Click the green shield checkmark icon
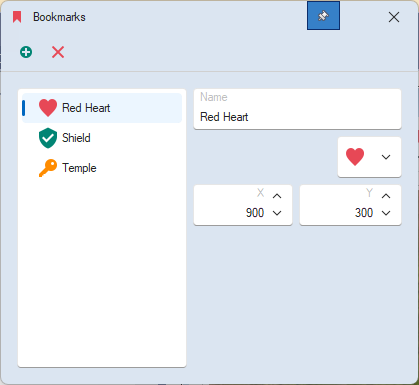The image size is (419, 385). tap(48, 138)
